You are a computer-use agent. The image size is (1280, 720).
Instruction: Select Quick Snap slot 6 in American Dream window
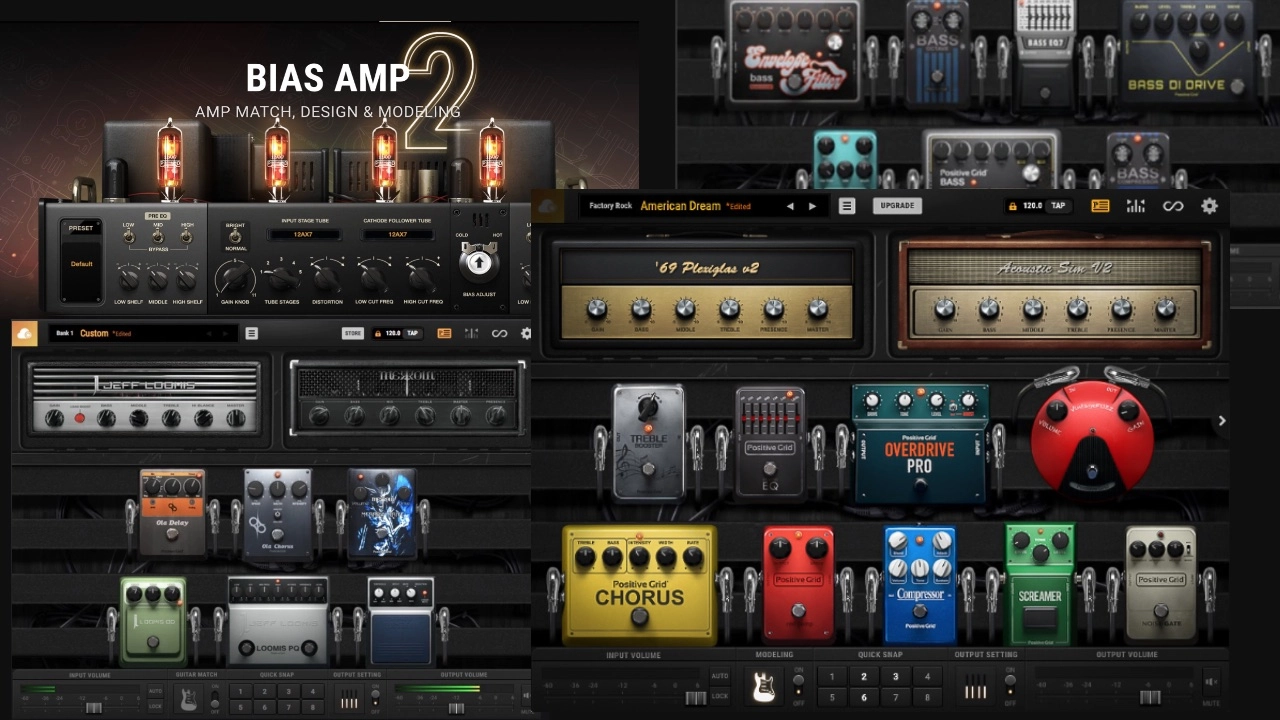coord(864,697)
